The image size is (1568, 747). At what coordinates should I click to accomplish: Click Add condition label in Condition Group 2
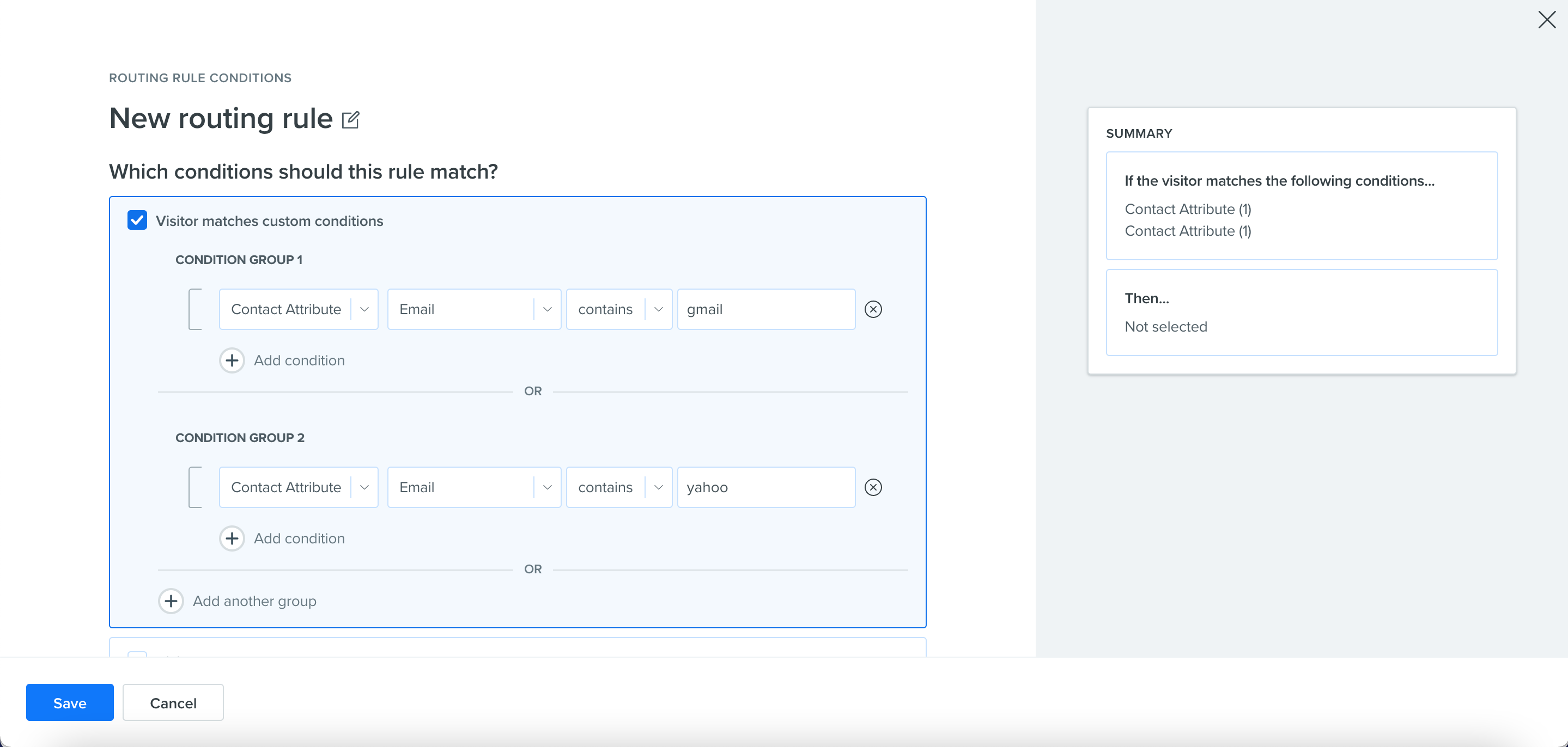[299, 538]
